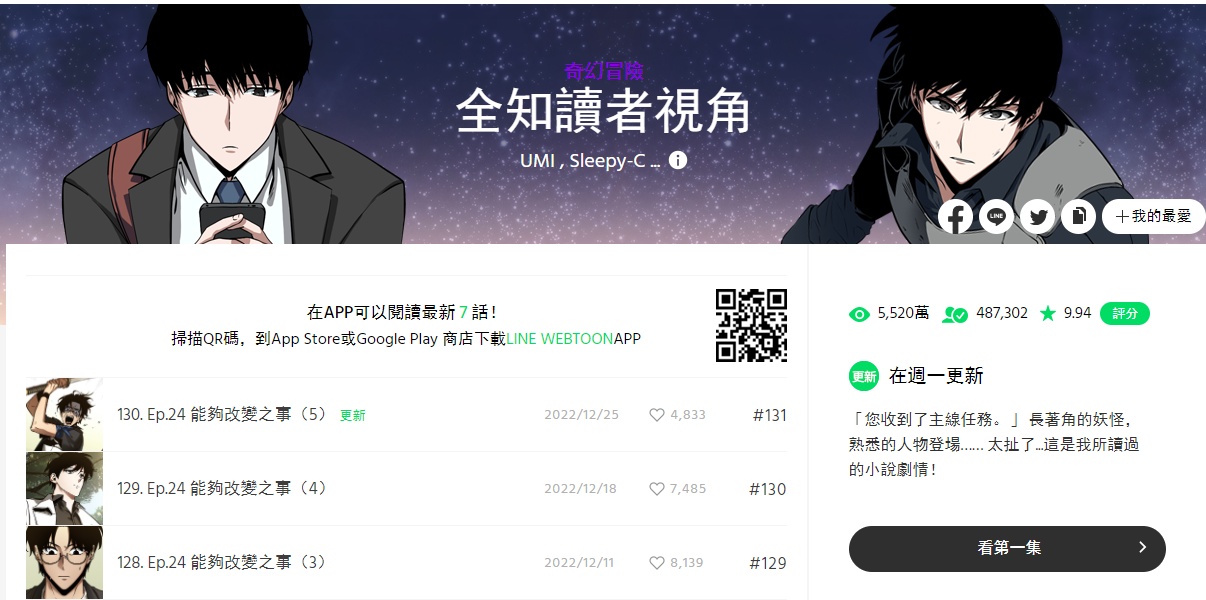Share the webtoon on Facebook
The height and width of the screenshot is (600, 1206).
pyautogui.click(x=956, y=216)
